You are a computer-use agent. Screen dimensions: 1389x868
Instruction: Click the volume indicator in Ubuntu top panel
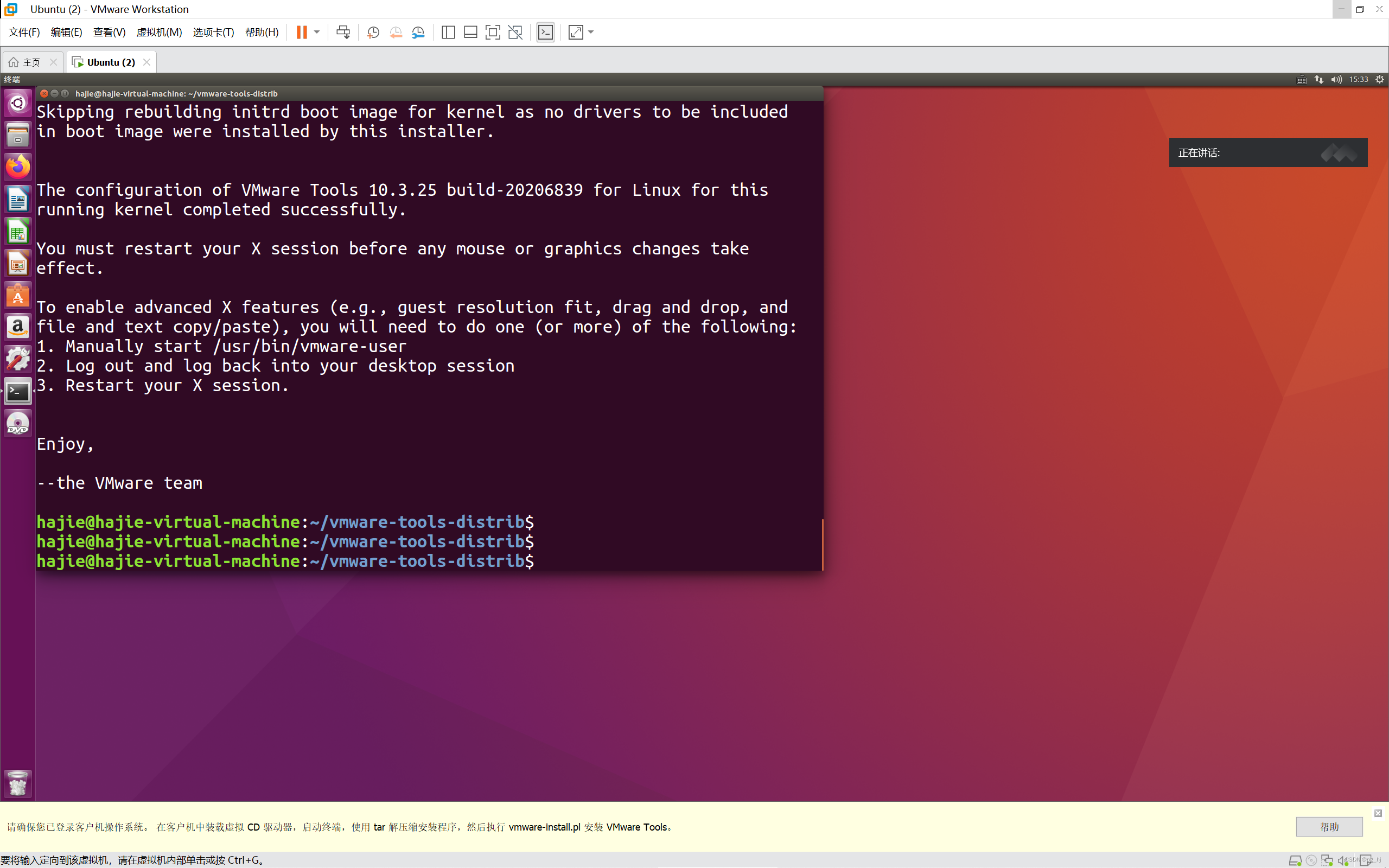pyautogui.click(x=1336, y=79)
